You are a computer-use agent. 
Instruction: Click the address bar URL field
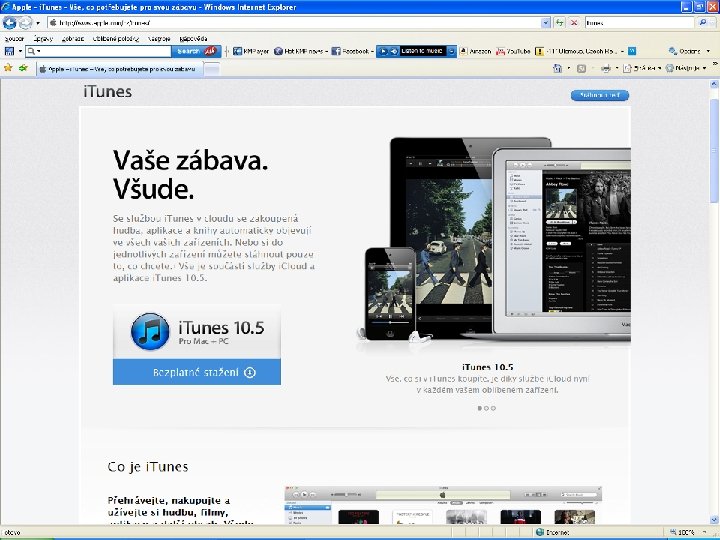tap(294, 22)
